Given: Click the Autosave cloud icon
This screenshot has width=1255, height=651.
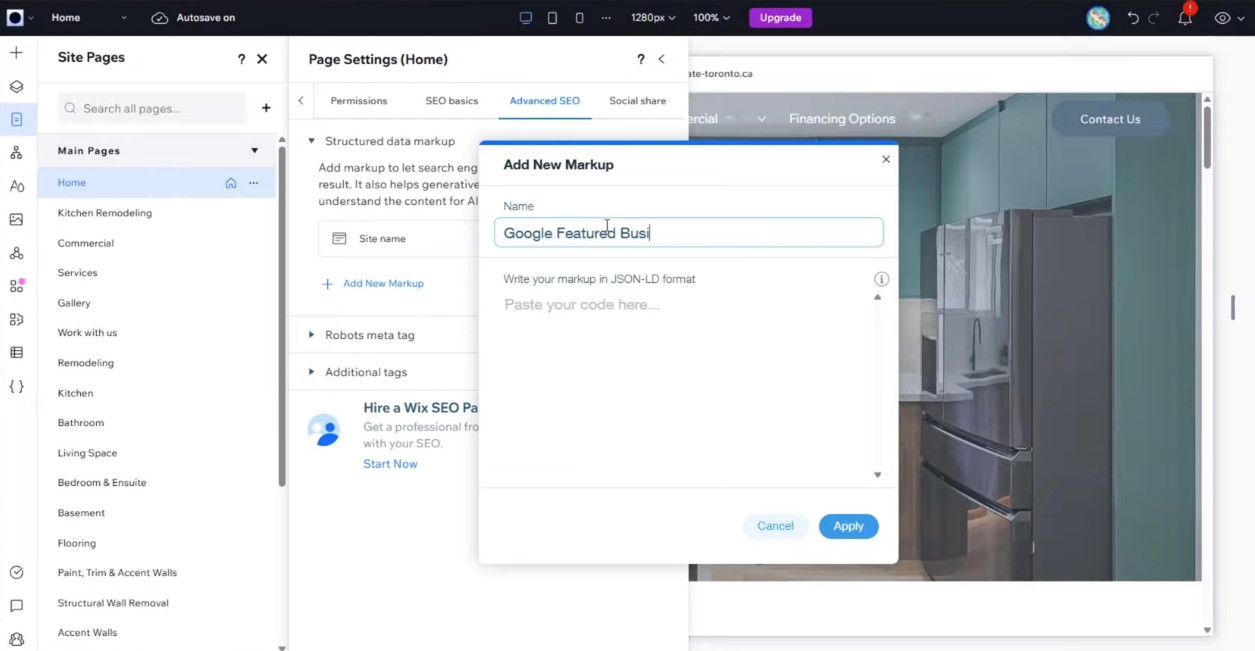Looking at the screenshot, I should click(160, 18).
